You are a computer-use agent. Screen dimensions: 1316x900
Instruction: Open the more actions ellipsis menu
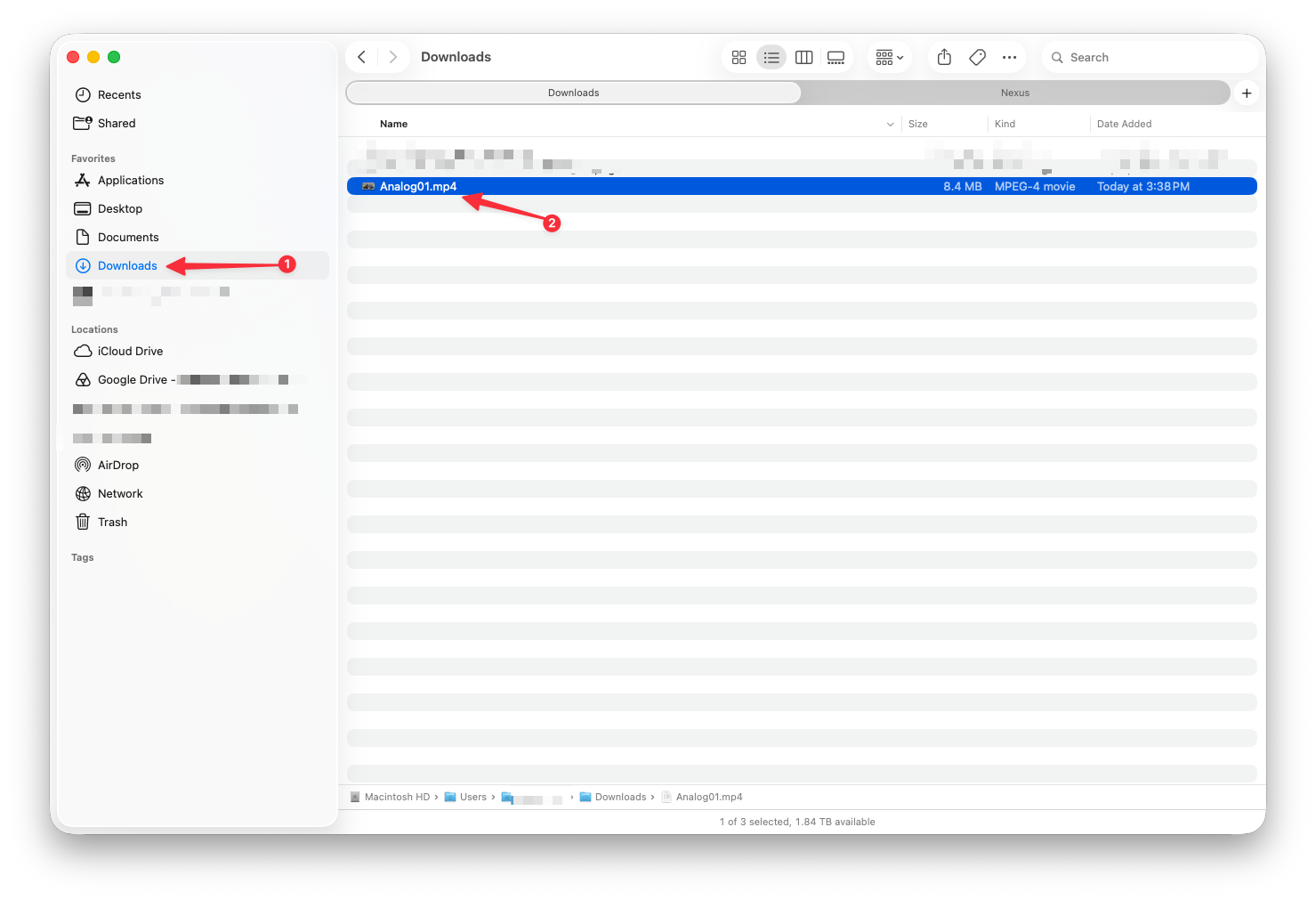tap(1009, 57)
